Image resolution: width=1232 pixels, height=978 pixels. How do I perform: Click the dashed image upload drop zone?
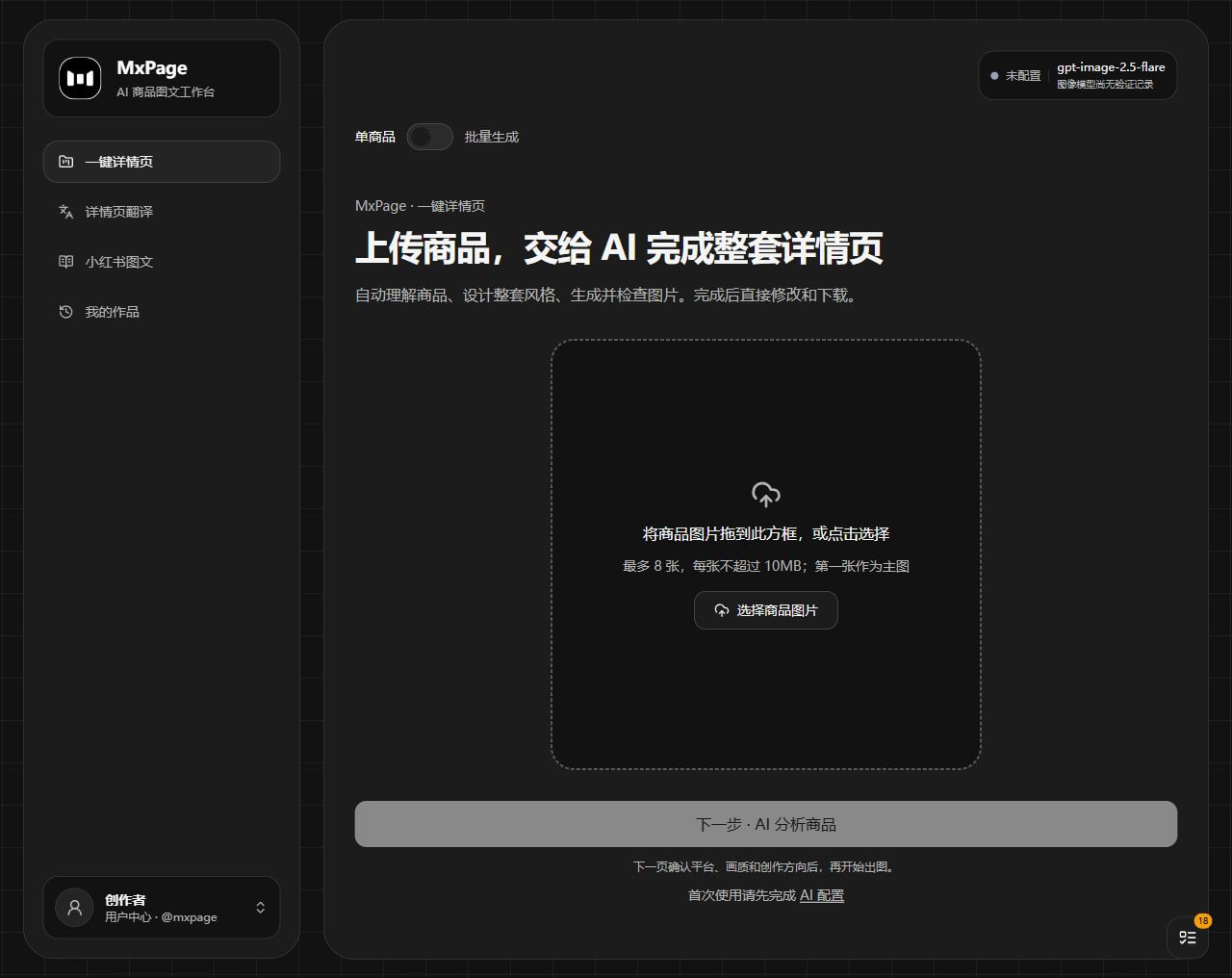point(766,554)
